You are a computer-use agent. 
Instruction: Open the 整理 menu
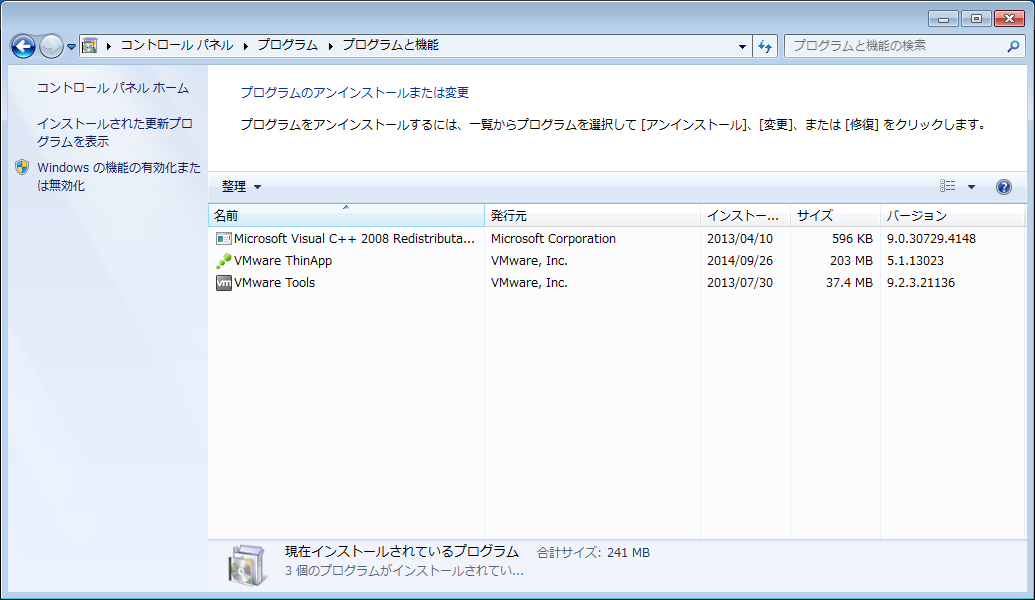coord(241,187)
